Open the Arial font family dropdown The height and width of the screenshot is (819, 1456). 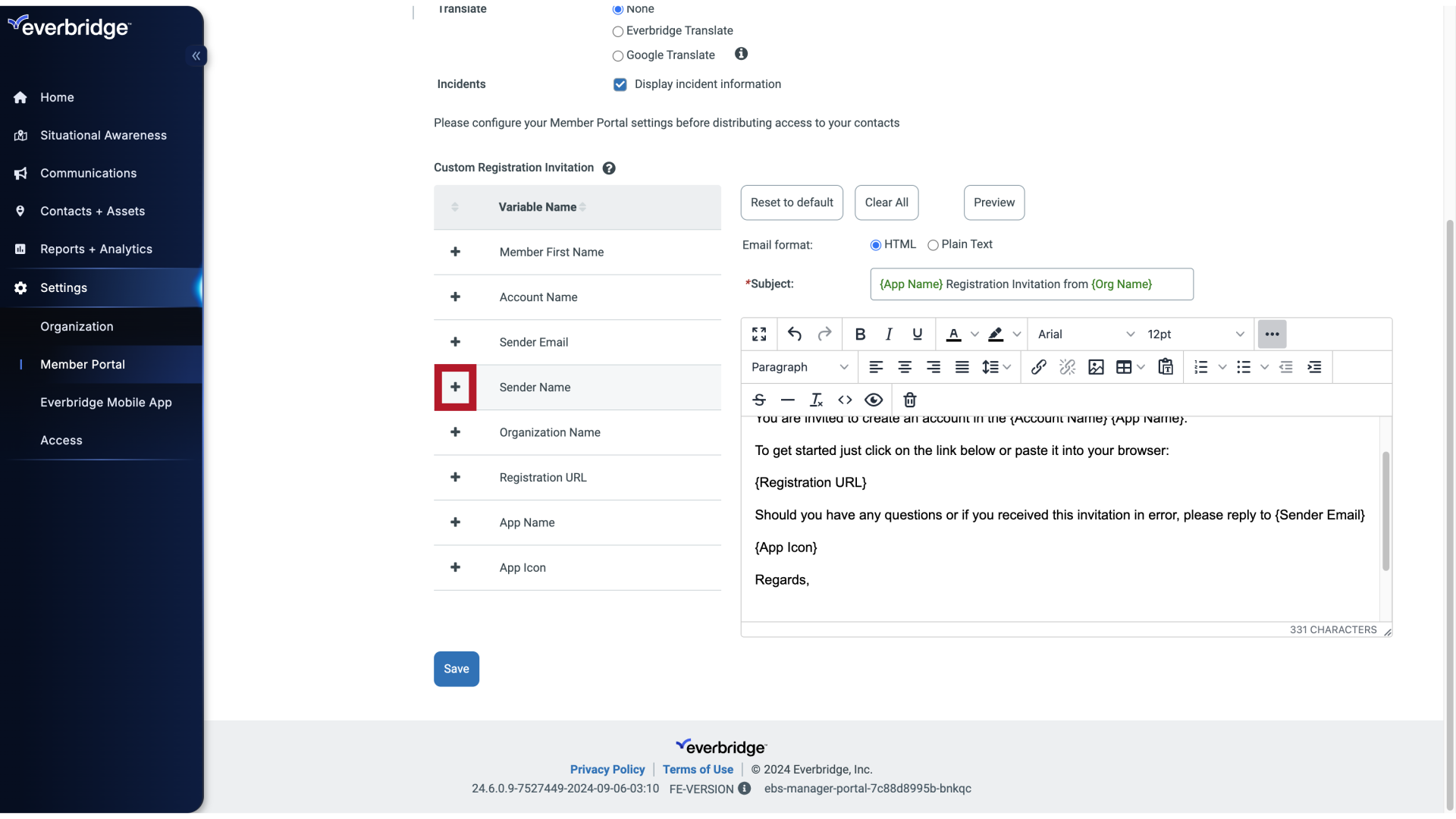pos(1085,334)
